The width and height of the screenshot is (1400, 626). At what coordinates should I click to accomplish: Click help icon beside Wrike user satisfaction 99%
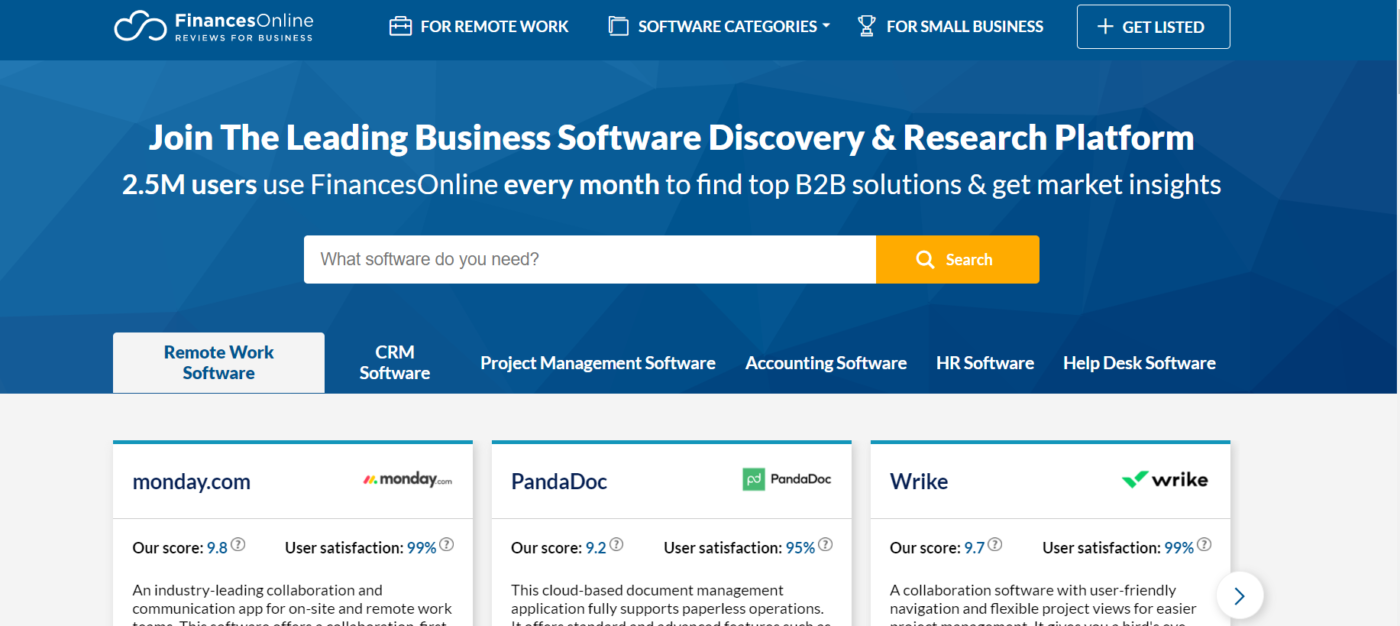tap(1204, 545)
